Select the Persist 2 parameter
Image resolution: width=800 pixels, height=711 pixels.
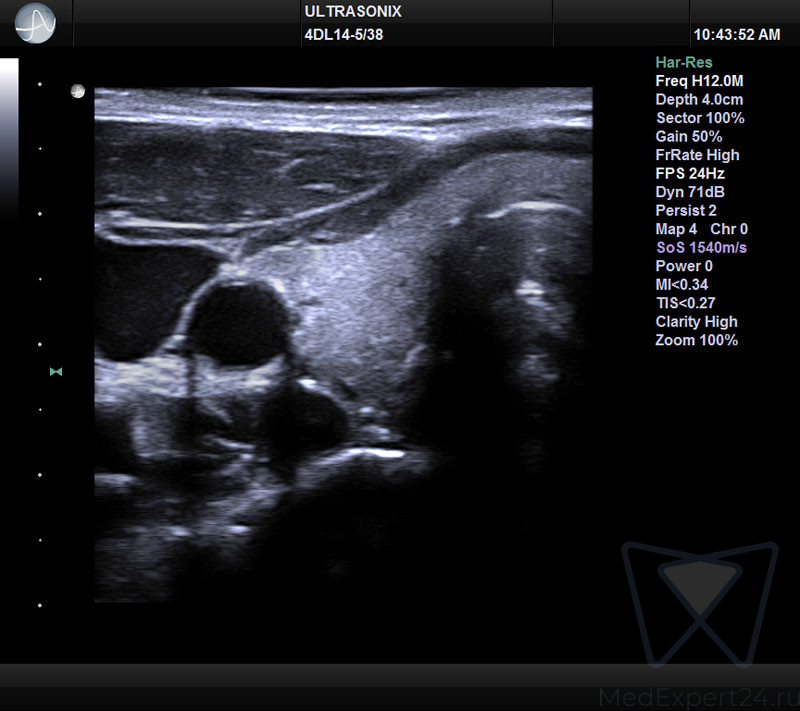[685, 210]
